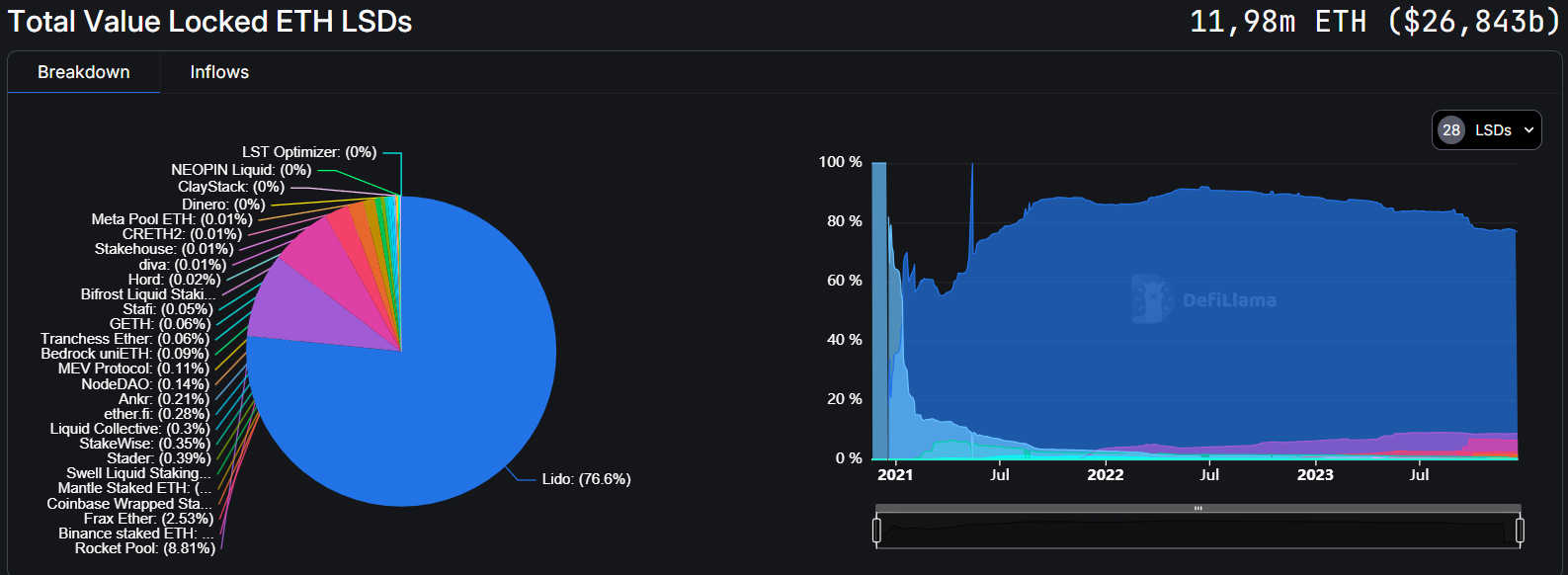Select the NodeDAO: (0.14%) label
1568x575 pixels.
pos(145,384)
